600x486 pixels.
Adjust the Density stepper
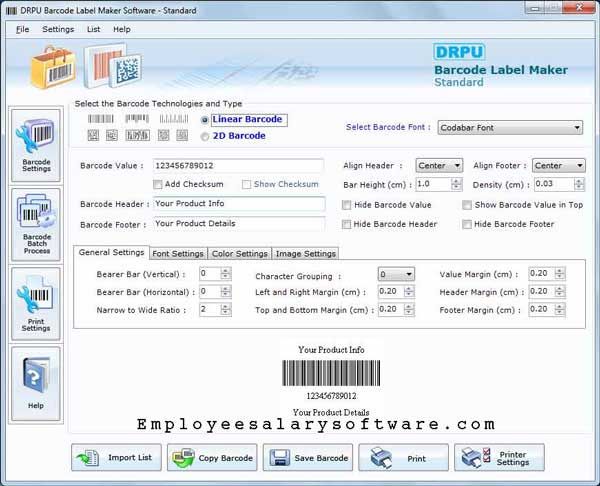(579, 184)
